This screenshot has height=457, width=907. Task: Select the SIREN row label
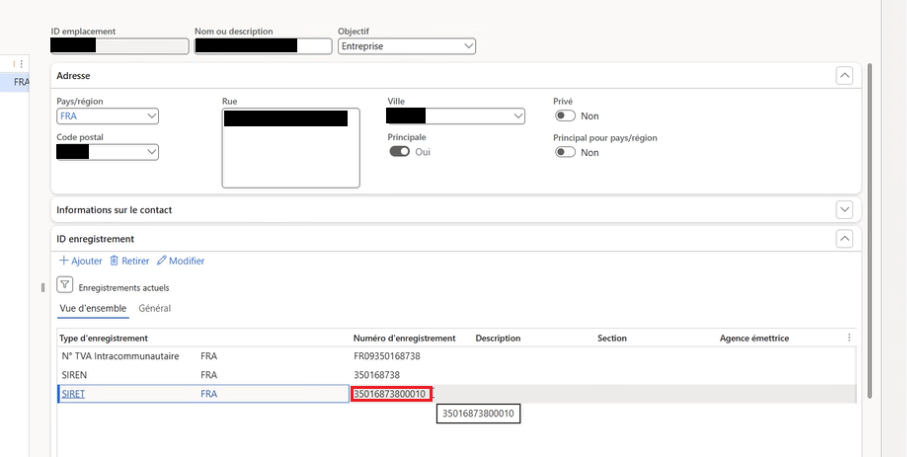tap(74, 375)
